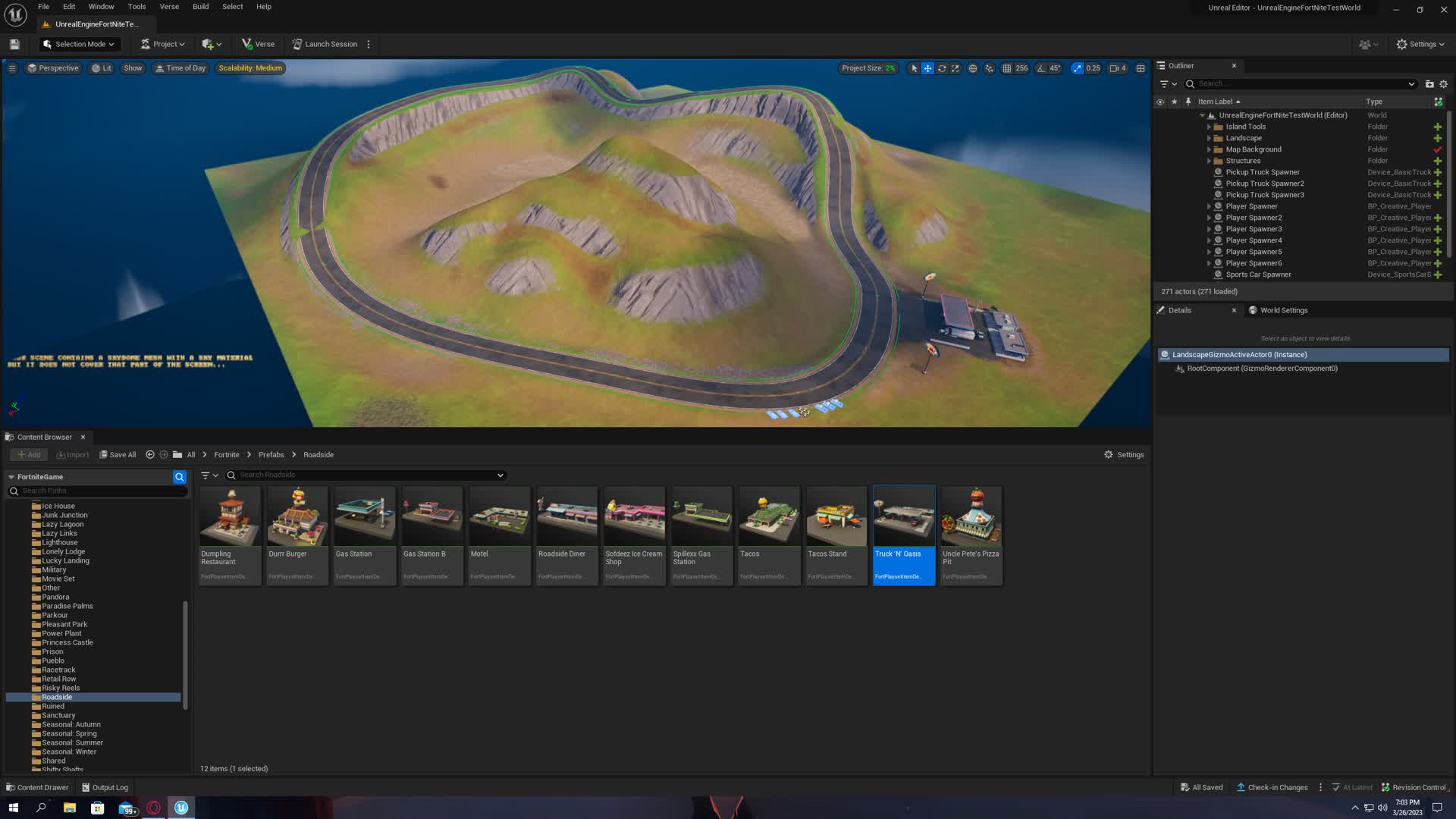Screen dimensions: 1456x819
Task: Open the Unreal Editor taskbar icon
Action: 181,808
